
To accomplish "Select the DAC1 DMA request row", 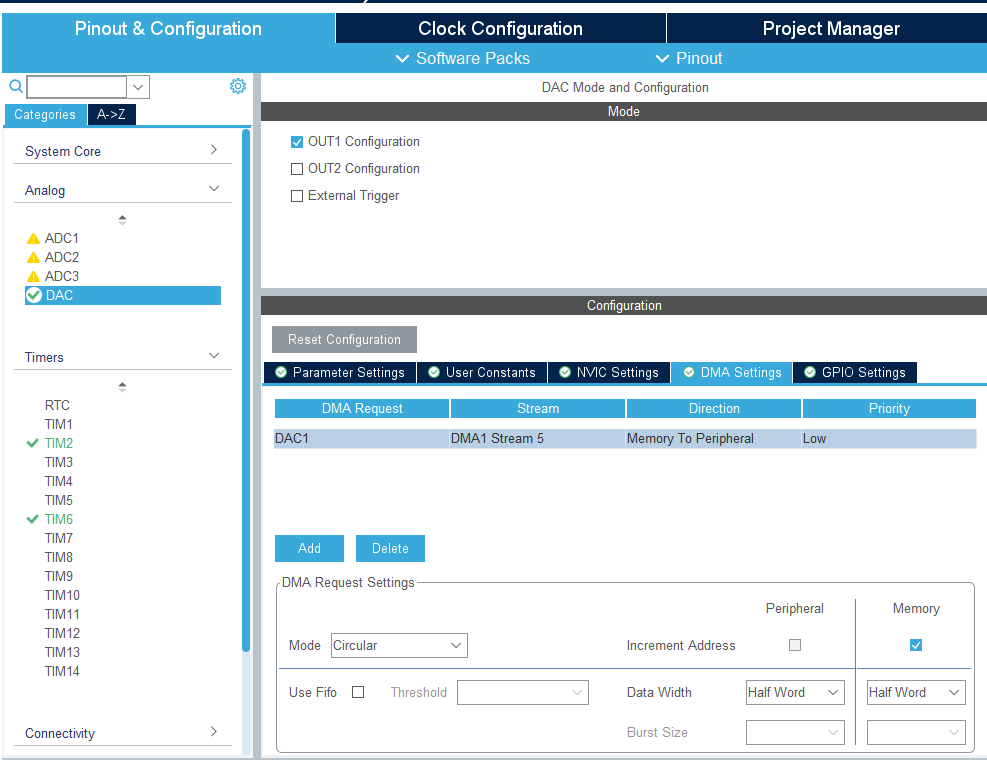I will (625, 439).
